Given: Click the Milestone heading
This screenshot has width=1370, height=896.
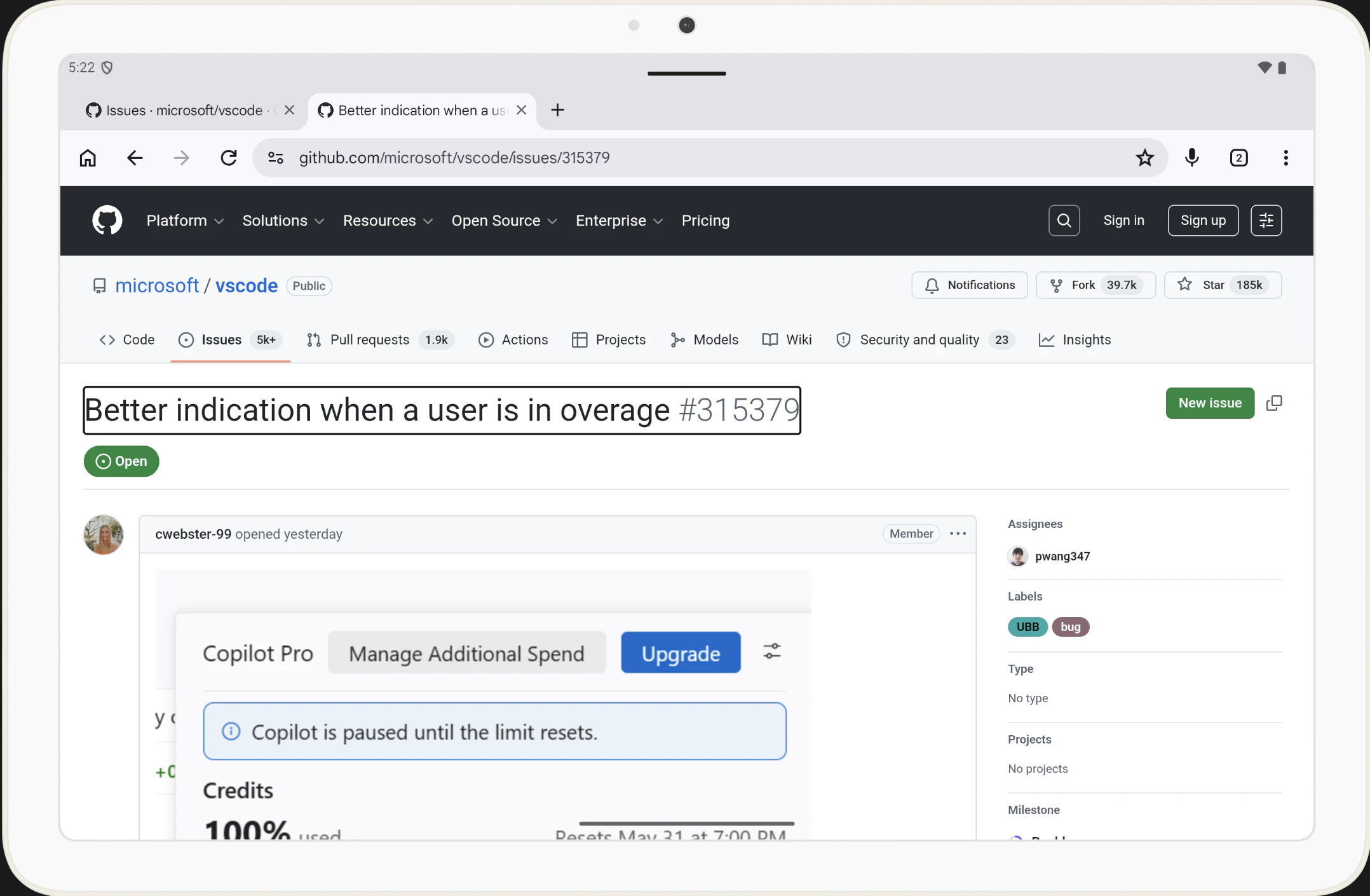Looking at the screenshot, I should (x=1034, y=810).
